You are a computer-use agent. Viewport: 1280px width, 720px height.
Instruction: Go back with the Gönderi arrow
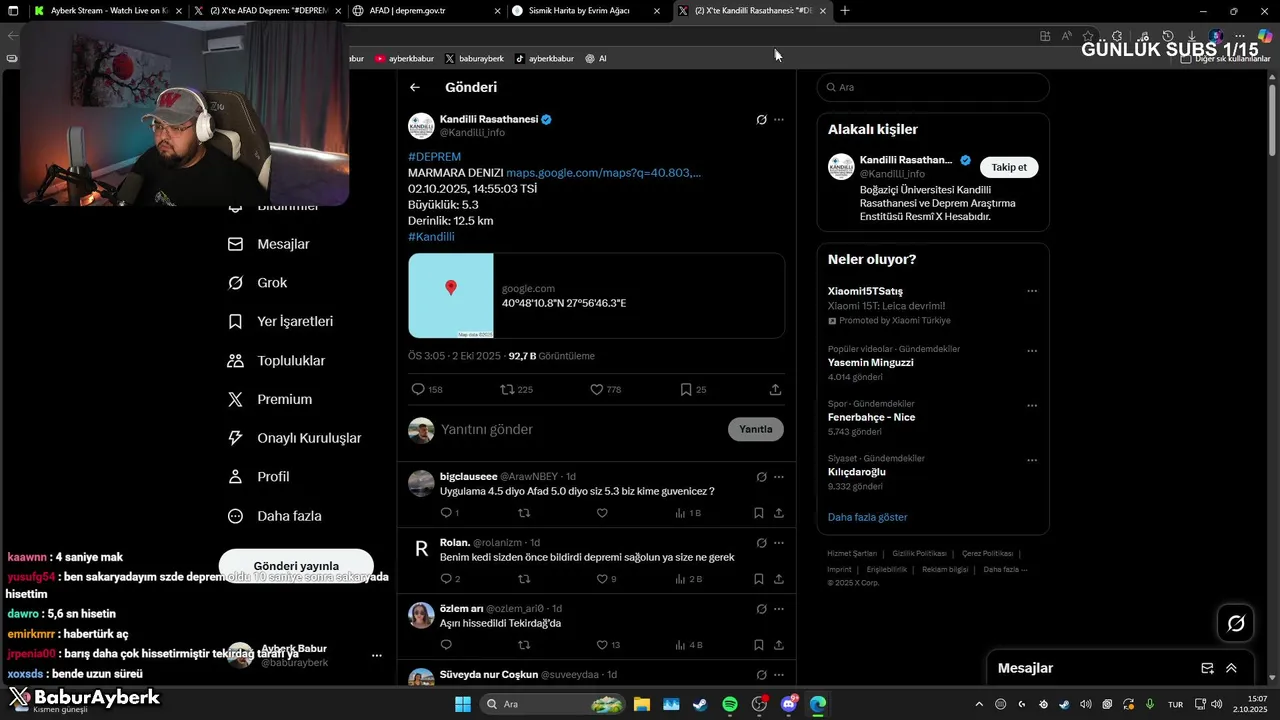pos(415,87)
